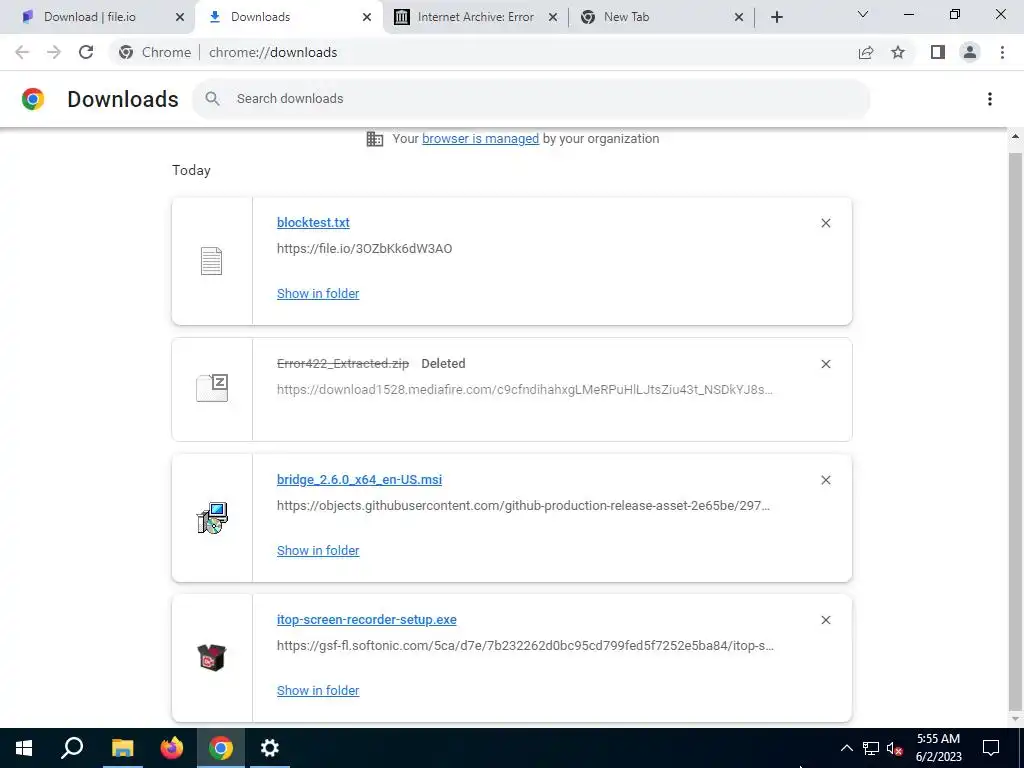Remove itop-screen-recorder-setup.exe from the list
1024x768 pixels.
825,620
